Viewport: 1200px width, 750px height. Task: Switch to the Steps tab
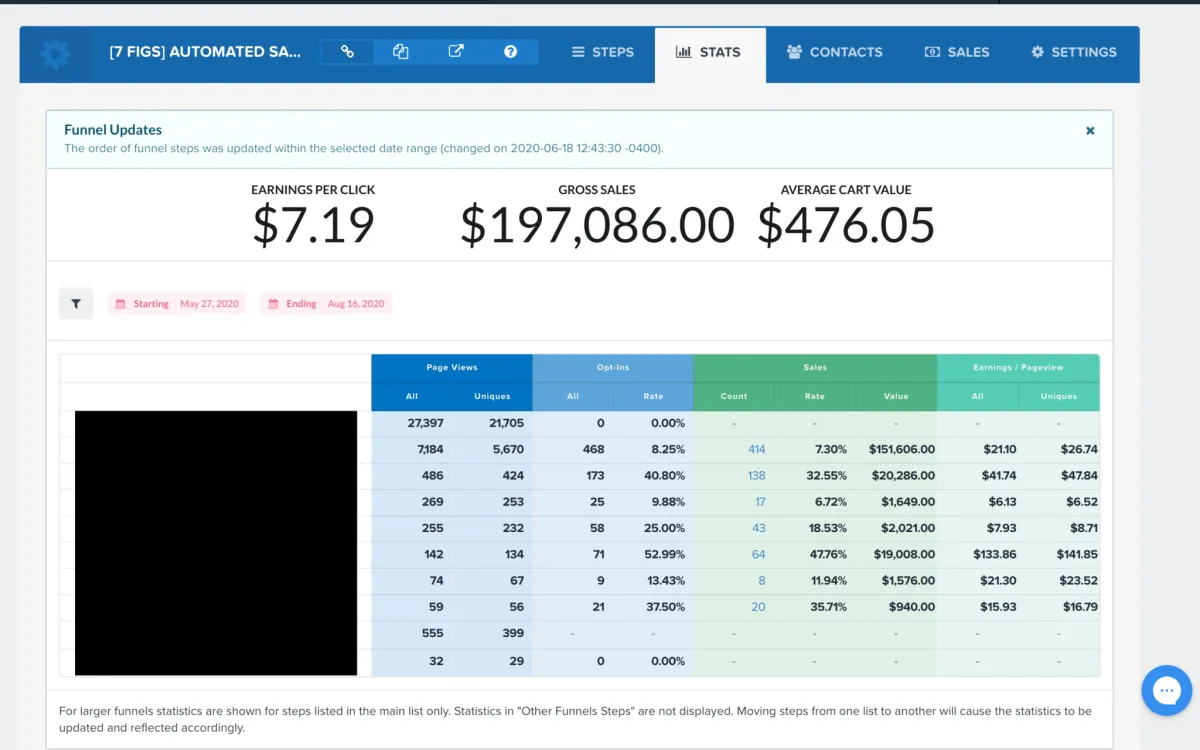click(603, 52)
